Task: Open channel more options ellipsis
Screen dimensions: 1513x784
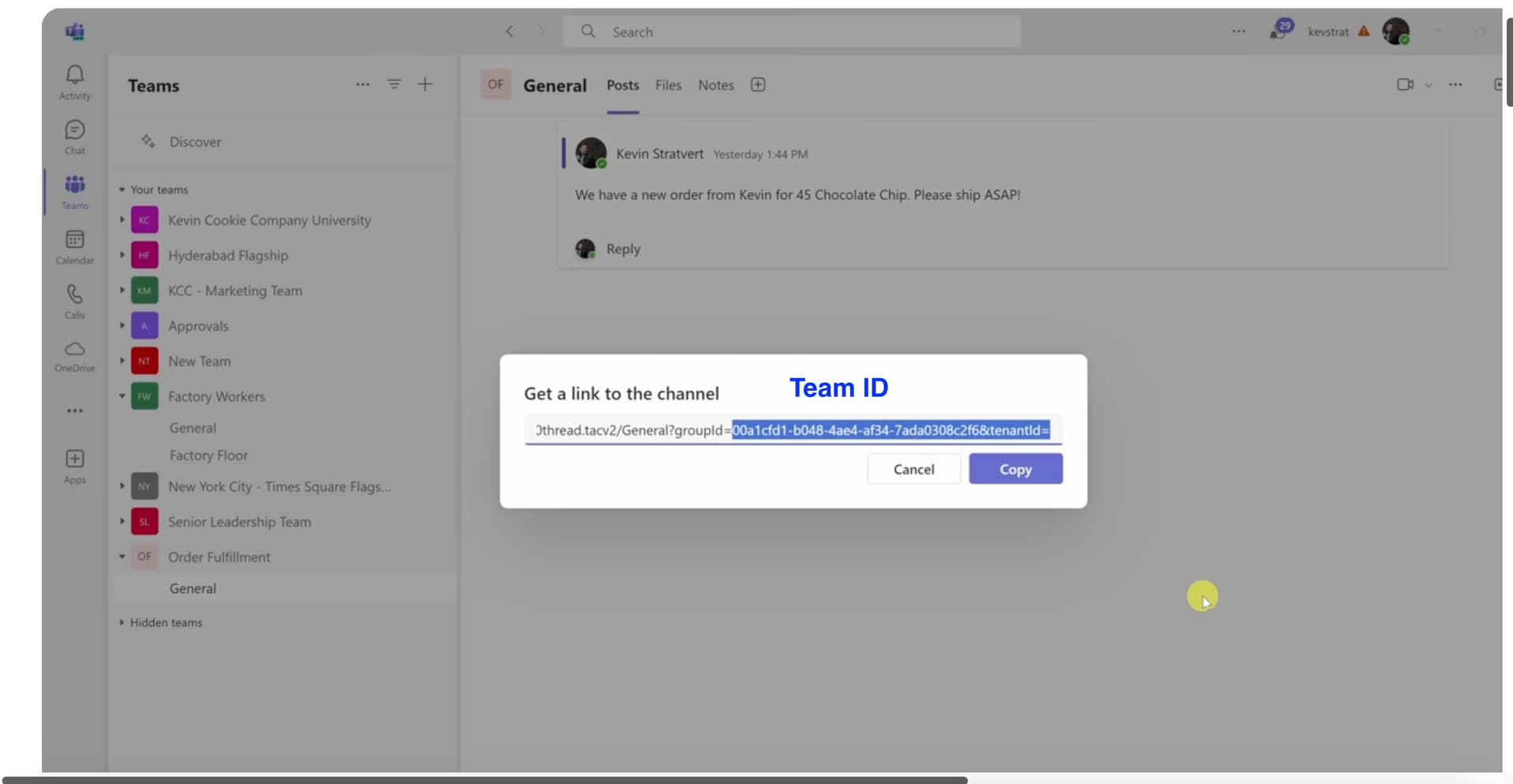Action: pyautogui.click(x=1455, y=84)
